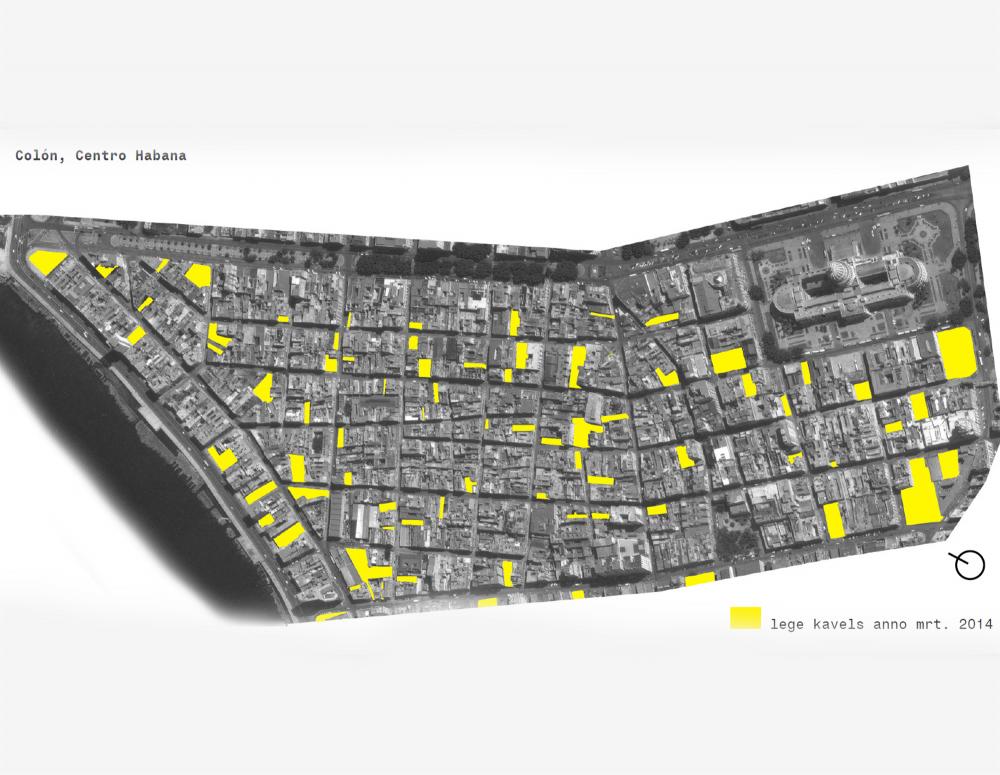The width and height of the screenshot is (1000, 775).
Task: Click the 'lege kavels anno mrt. 2014' legend text
Action: pyautogui.click(x=881, y=624)
